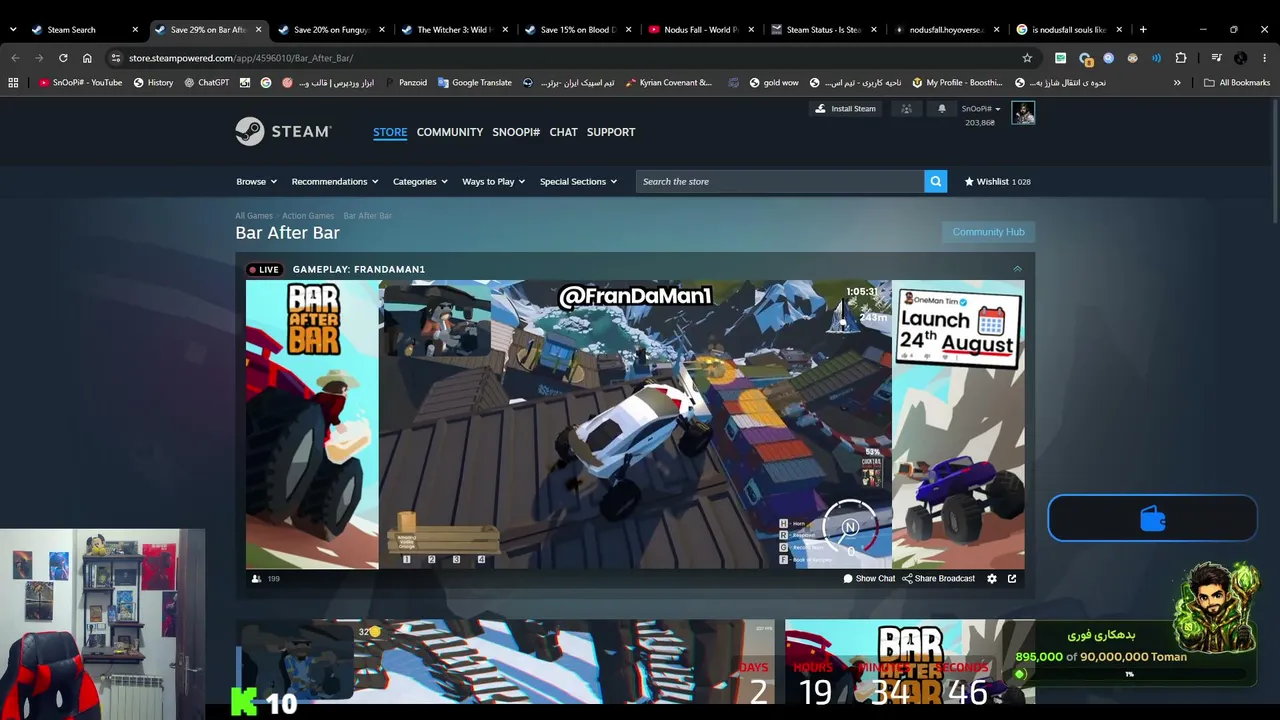Viewport: 1280px width, 720px height.
Task: Open the Panzoid bookmark
Action: click(405, 82)
